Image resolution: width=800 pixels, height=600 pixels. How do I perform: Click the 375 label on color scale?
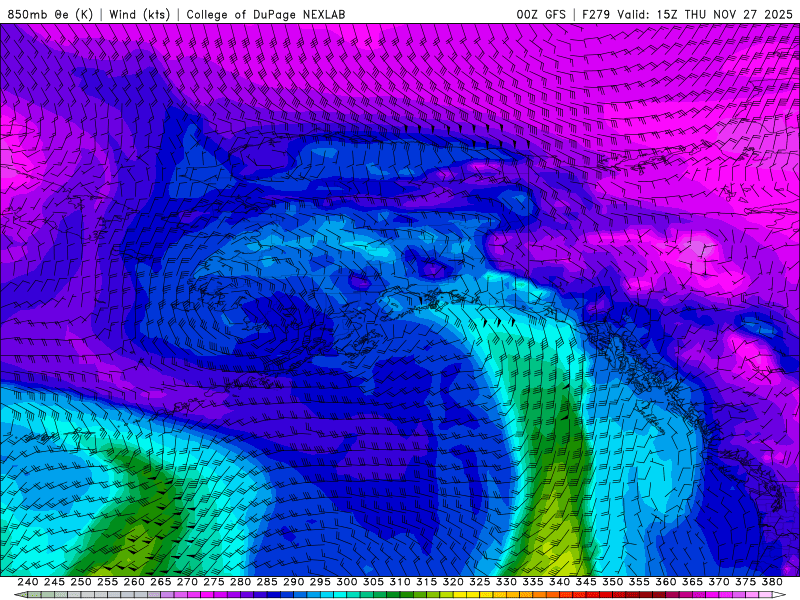point(745,582)
